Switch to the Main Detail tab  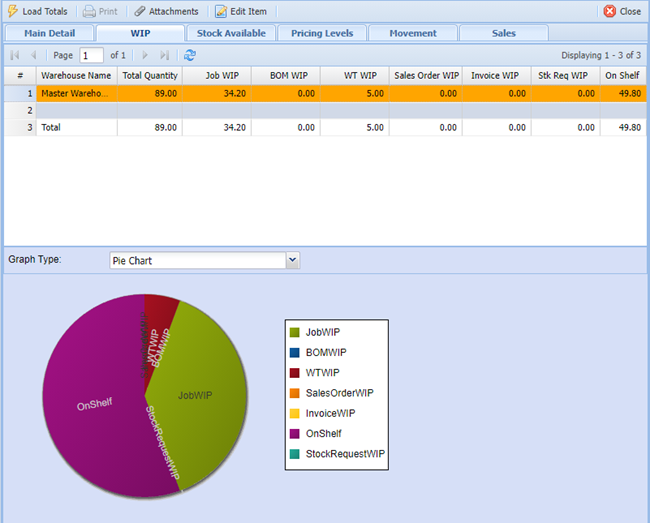(48, 33)
